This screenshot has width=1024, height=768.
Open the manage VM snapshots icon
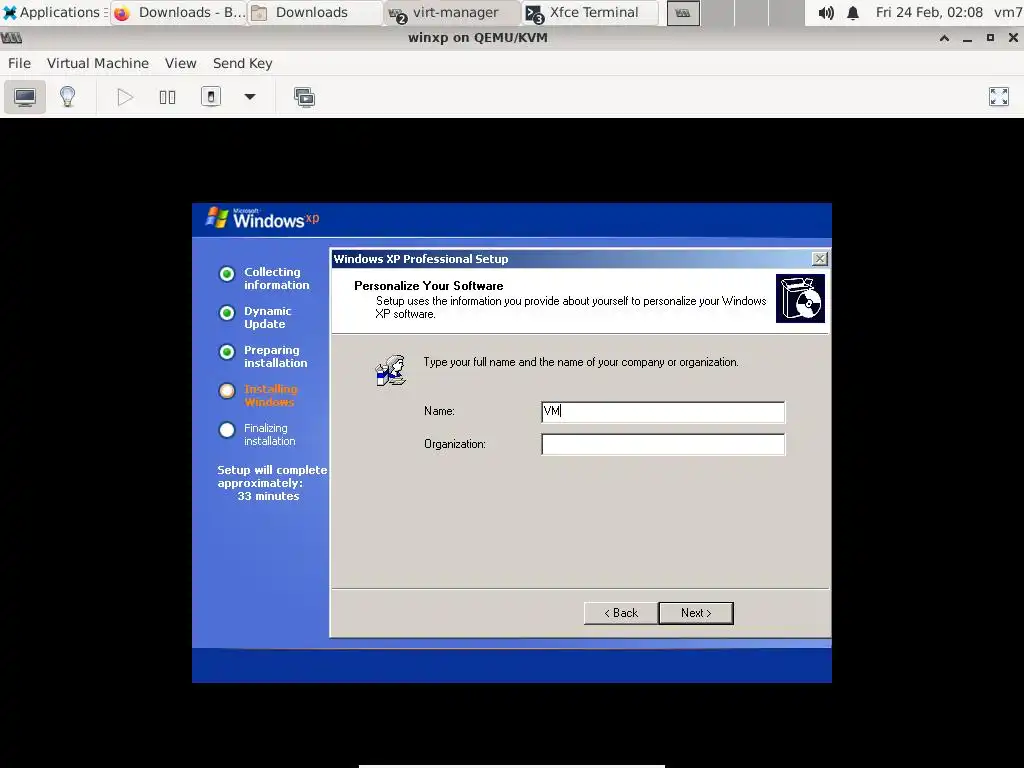click(x=304, y=97)
